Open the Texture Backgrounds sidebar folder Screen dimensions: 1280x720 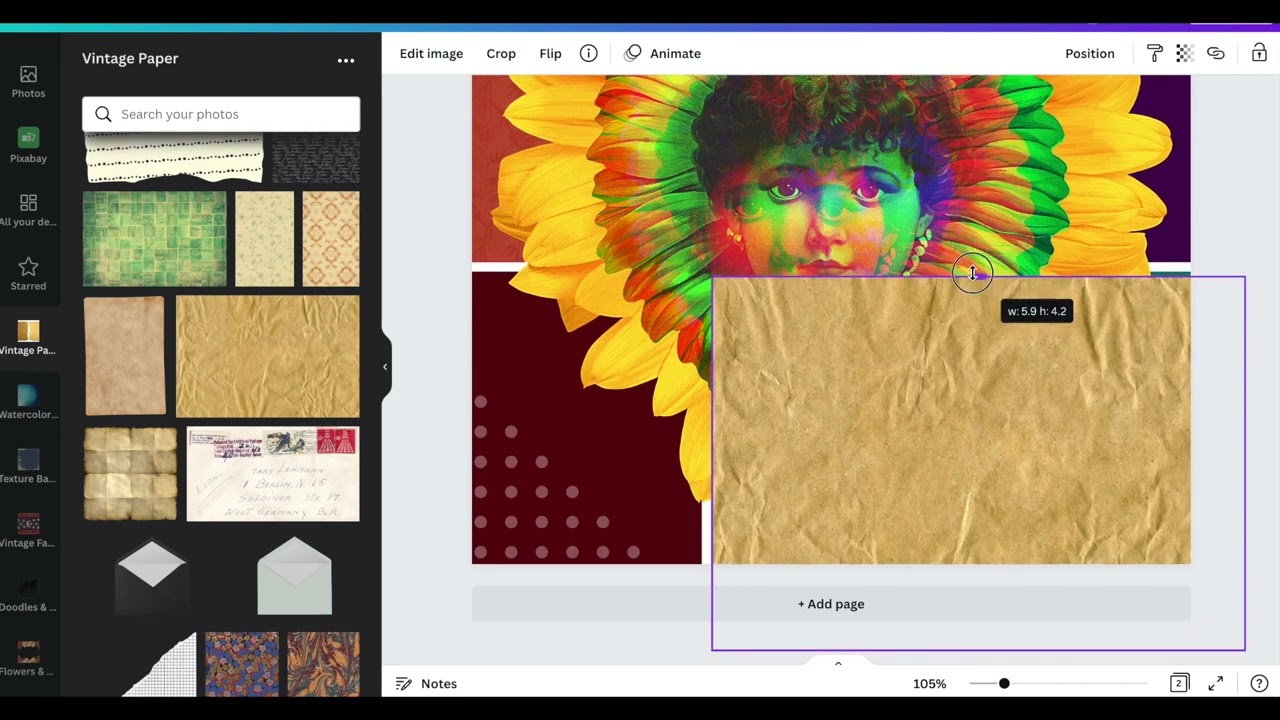[28, 466]
